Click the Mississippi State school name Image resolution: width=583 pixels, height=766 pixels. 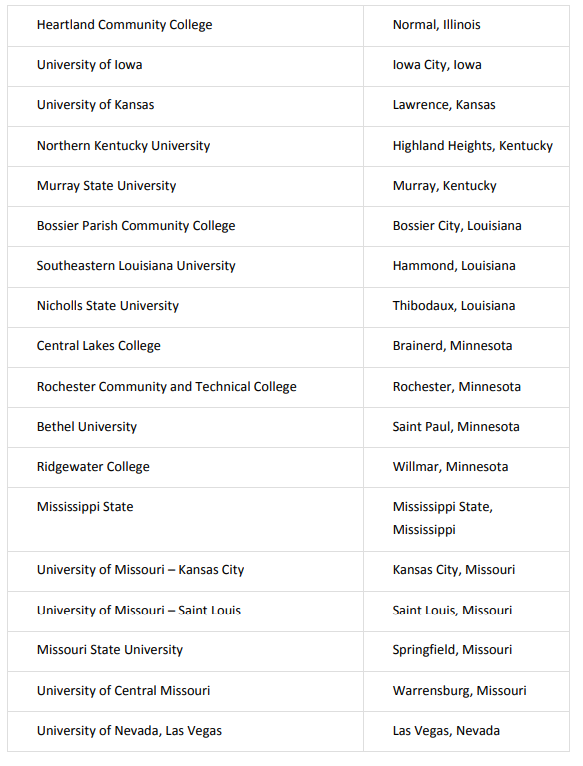(85, 507)
